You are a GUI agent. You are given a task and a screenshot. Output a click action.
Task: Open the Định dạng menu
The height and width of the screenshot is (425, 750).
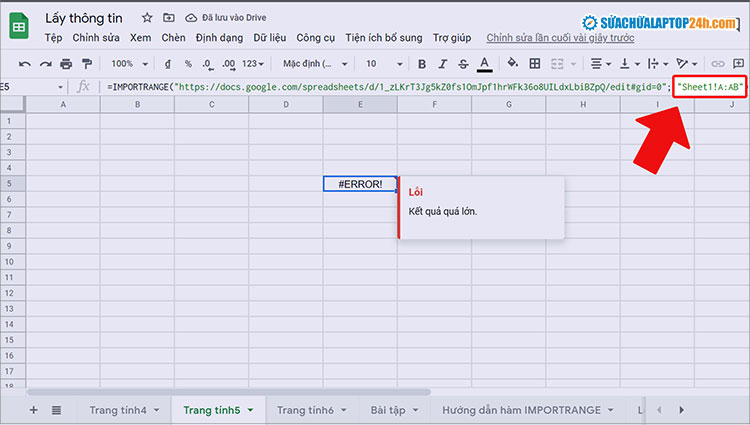pos(219,37)
